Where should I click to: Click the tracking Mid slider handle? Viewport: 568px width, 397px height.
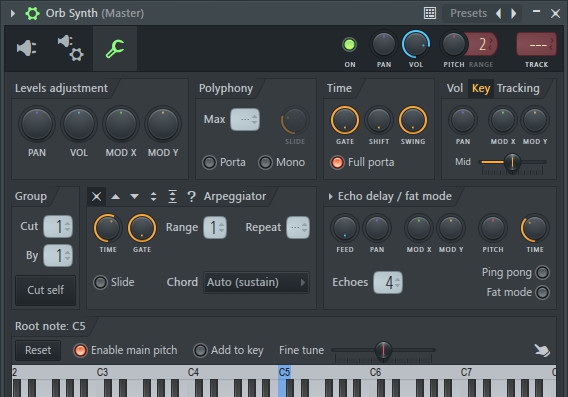pyautogui.click(x=512, y=162)
